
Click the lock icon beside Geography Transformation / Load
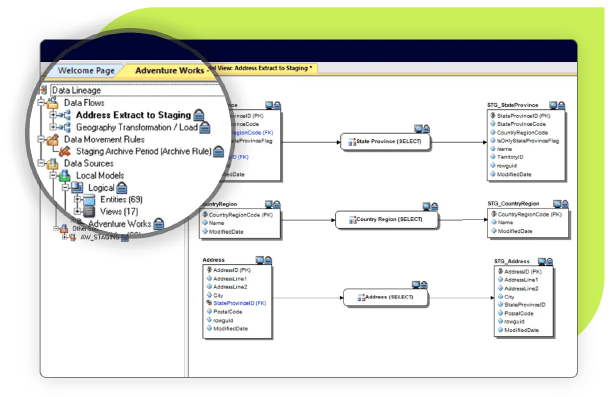205,127
